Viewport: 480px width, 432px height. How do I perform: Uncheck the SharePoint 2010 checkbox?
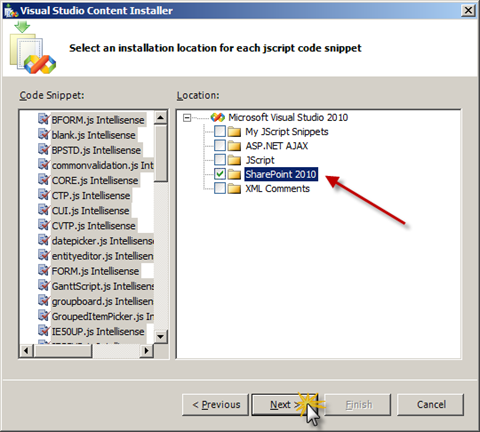[x=220, y=174]
